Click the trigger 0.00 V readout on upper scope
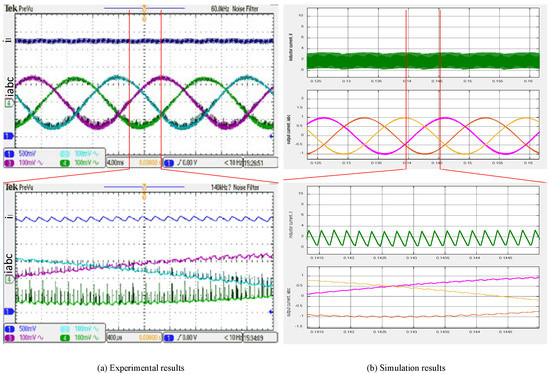The width and height of the screenshot is (550, 374). click(188, 163)
